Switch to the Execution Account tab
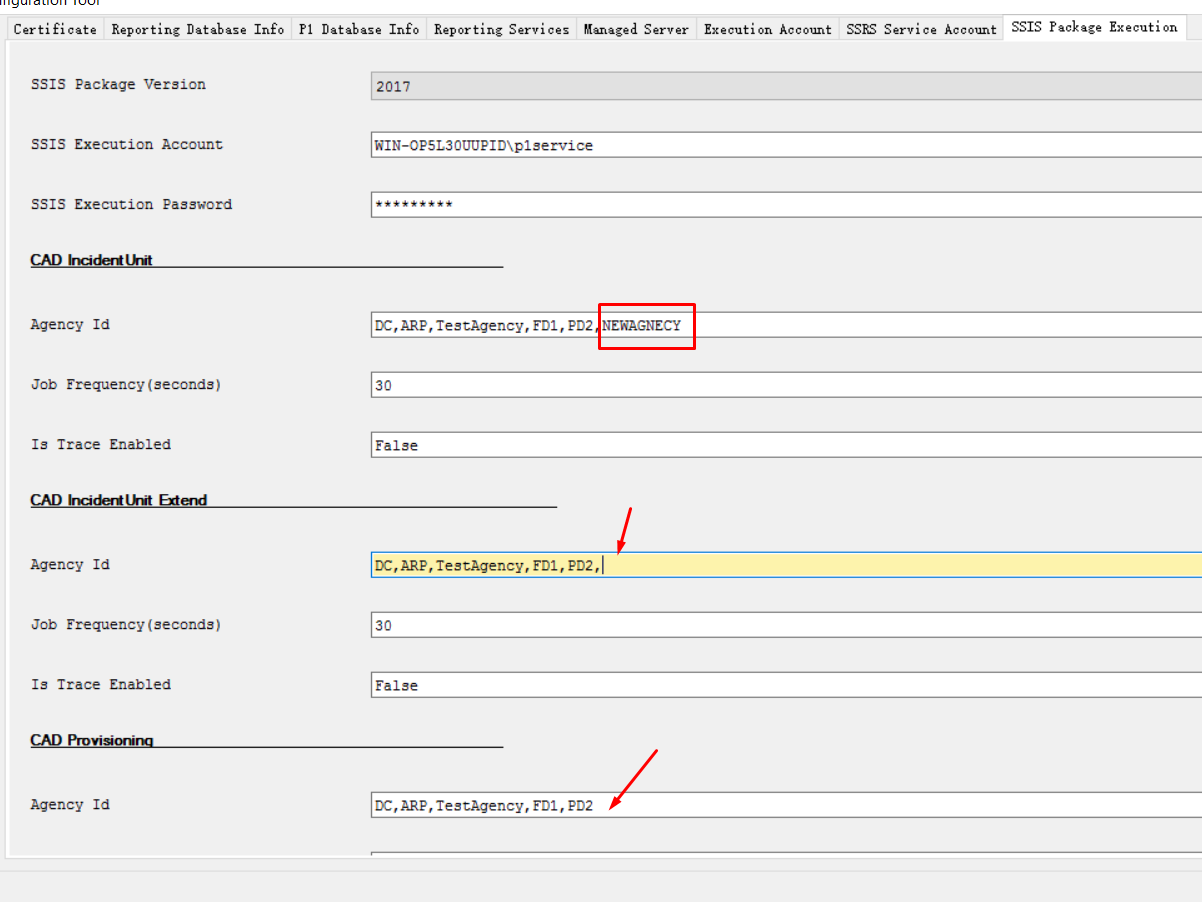The height and width of the screenshot is (902, 1202). coord(767,29)
